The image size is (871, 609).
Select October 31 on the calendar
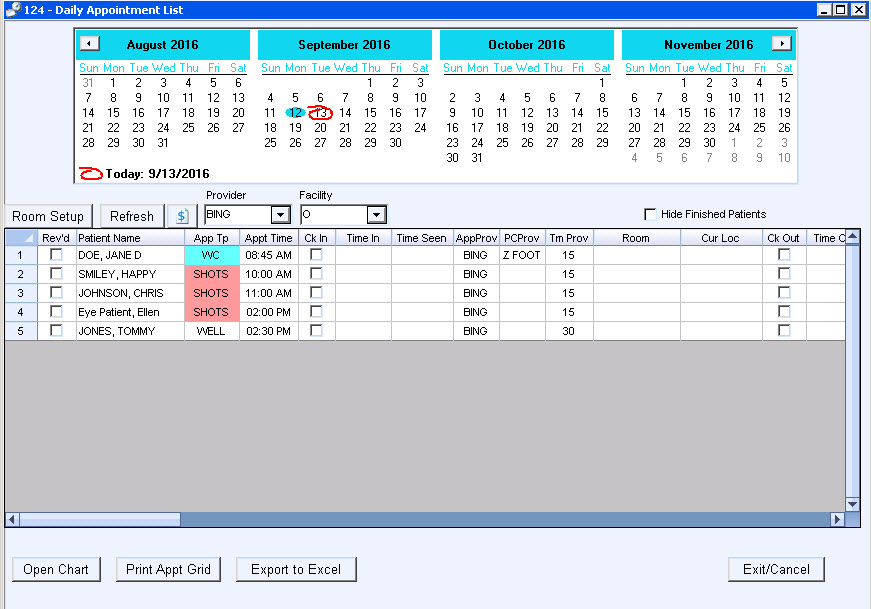click(477, 158)
